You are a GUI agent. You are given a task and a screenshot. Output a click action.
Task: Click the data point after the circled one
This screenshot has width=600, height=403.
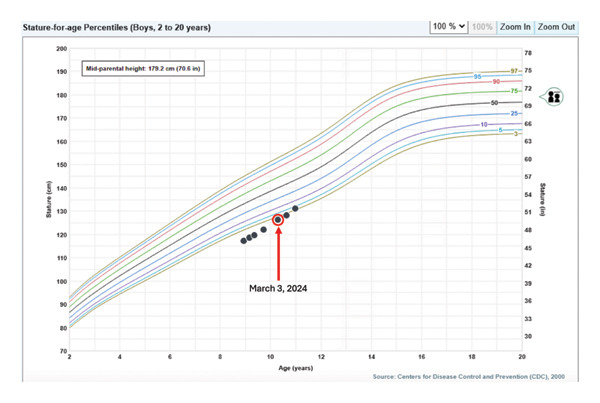click(286, 215)
